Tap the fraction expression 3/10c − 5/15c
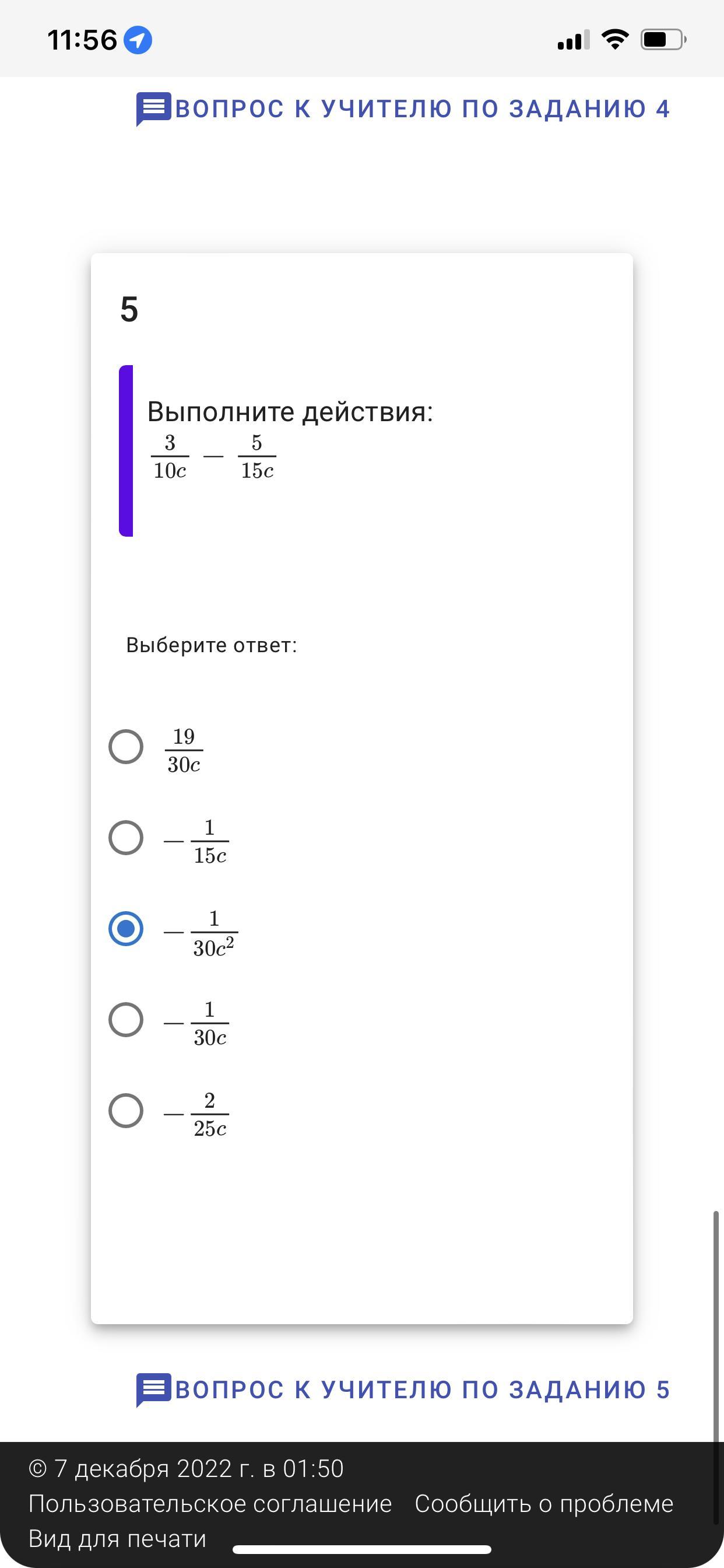This screenshot has height=1568, width=724. [213, 457]
